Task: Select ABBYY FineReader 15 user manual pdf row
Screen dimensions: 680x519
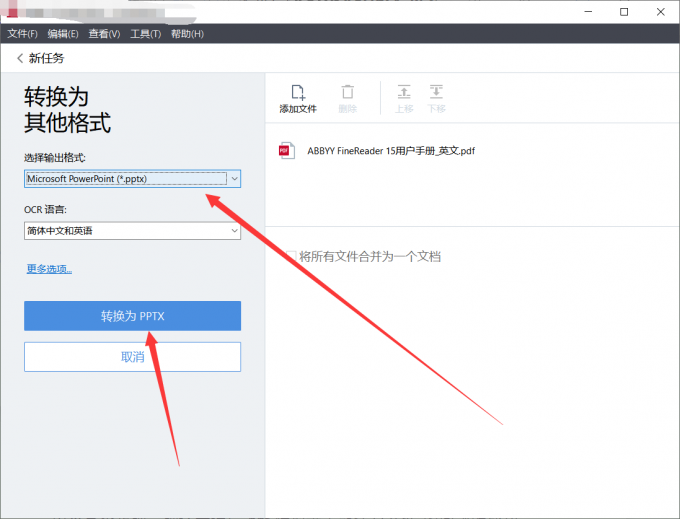Action: pos(472,151)
